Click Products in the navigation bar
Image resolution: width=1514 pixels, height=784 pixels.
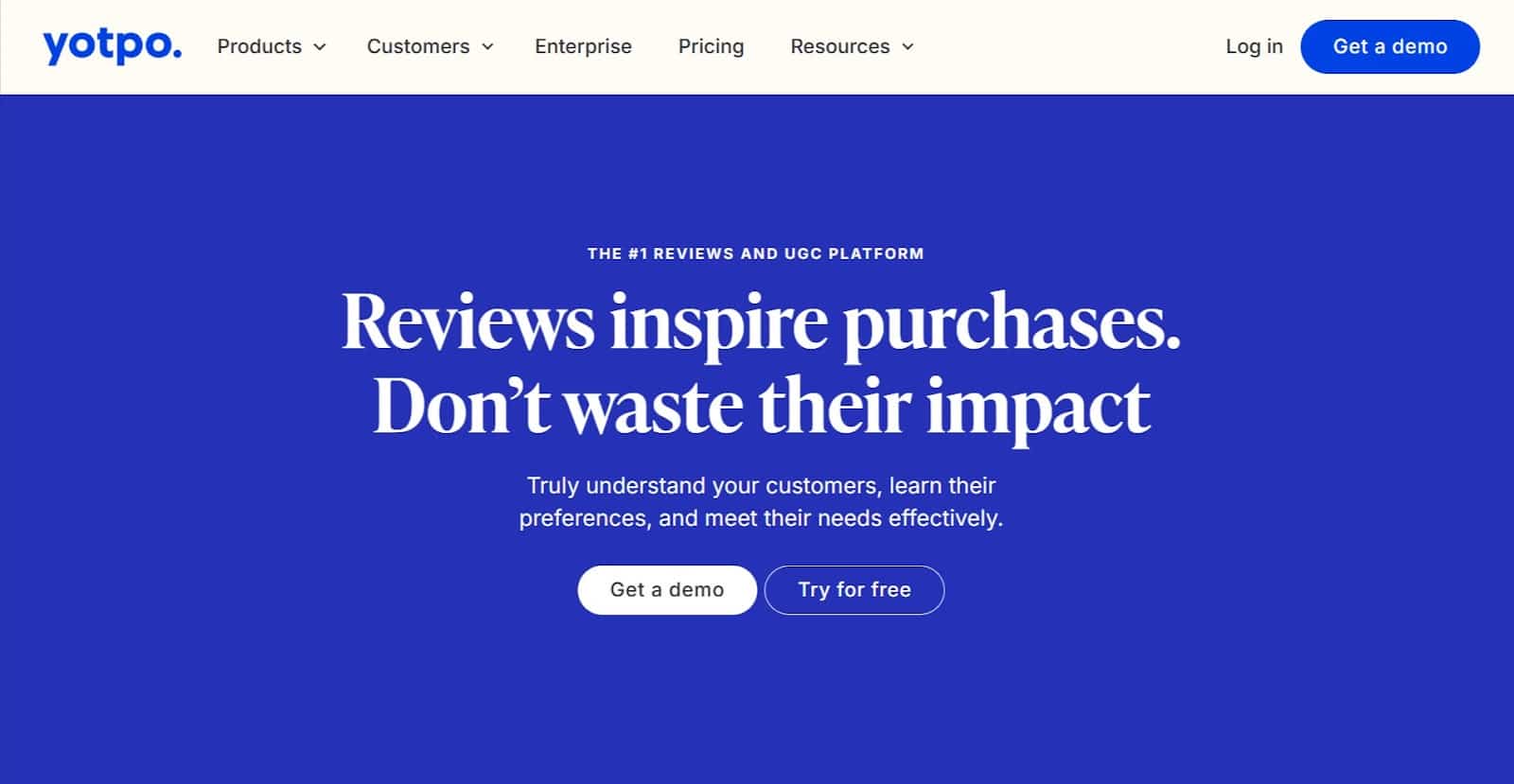(259, 46)
